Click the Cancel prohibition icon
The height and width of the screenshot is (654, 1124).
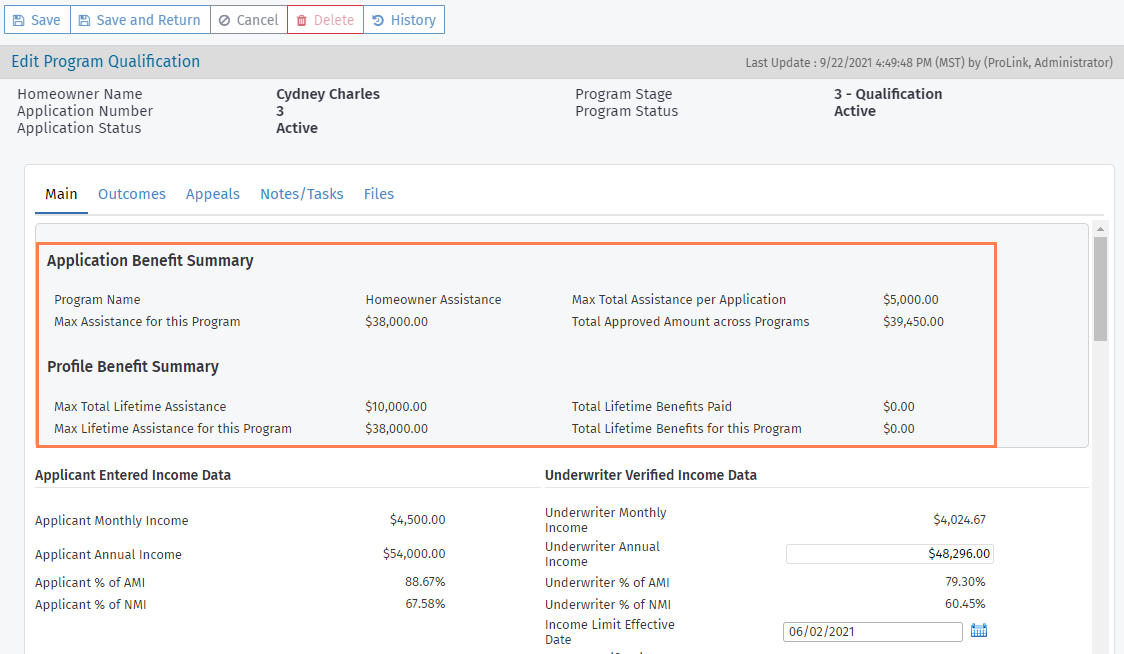(226, 19)
